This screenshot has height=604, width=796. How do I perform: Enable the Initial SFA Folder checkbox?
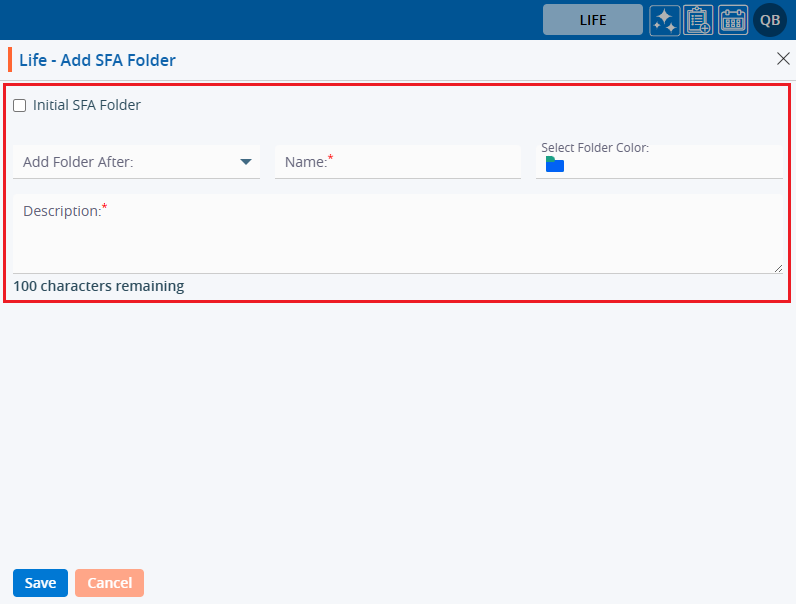click(x=20, y=105)
